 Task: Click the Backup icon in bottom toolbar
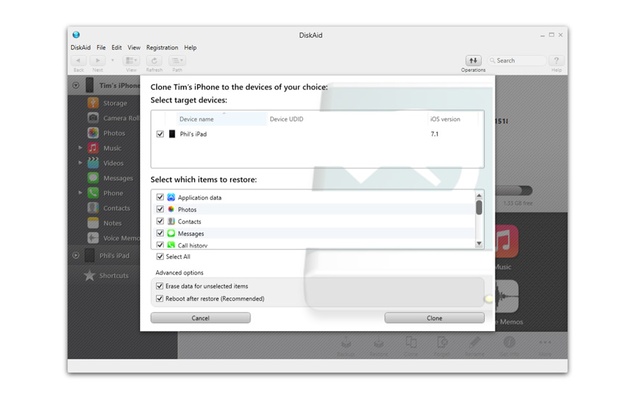pyautogui.click(x=345, y=342)
